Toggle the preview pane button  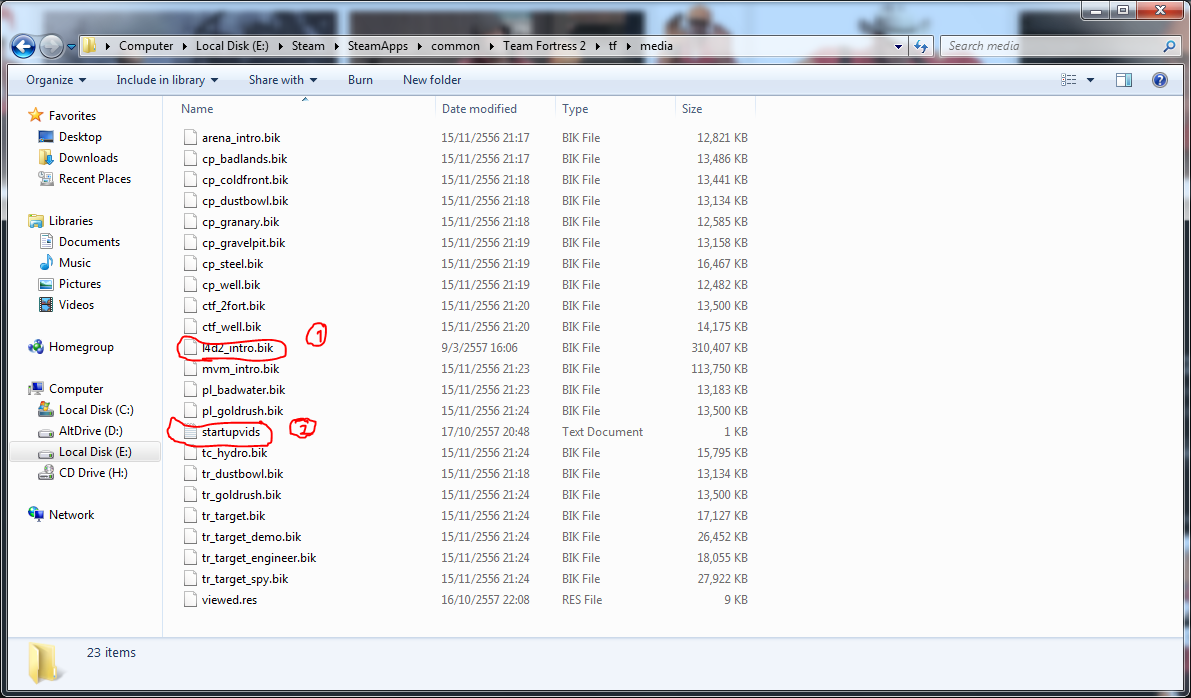(1124, 80)
